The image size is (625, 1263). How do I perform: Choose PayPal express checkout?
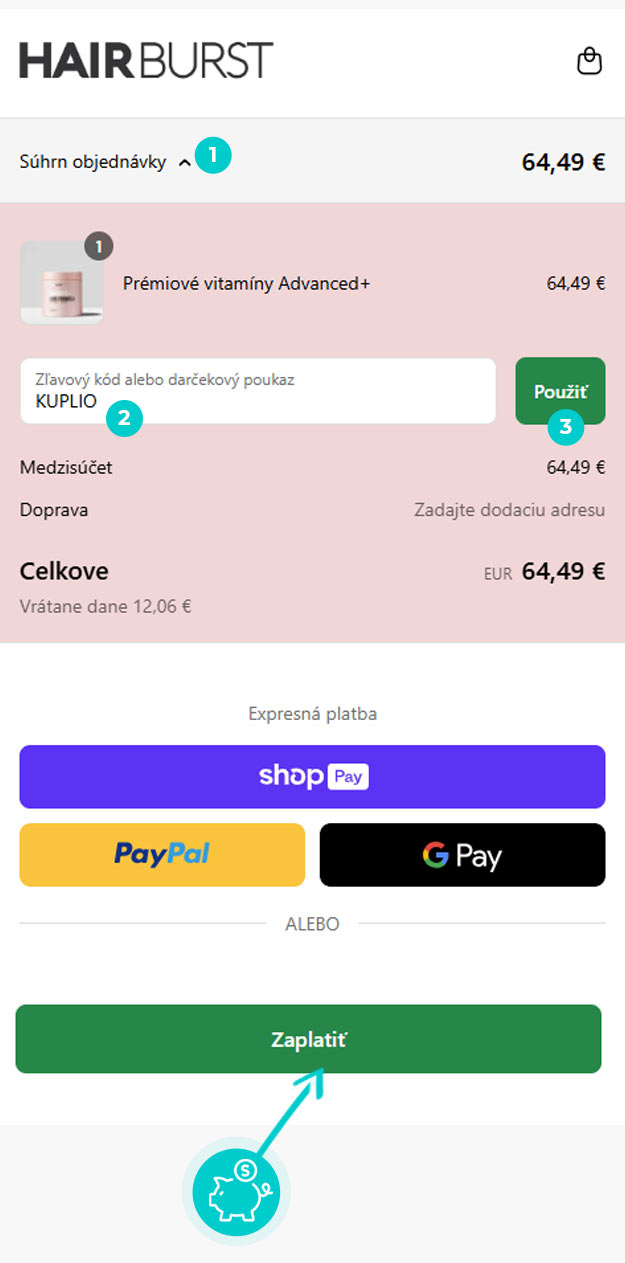(162, 854)
